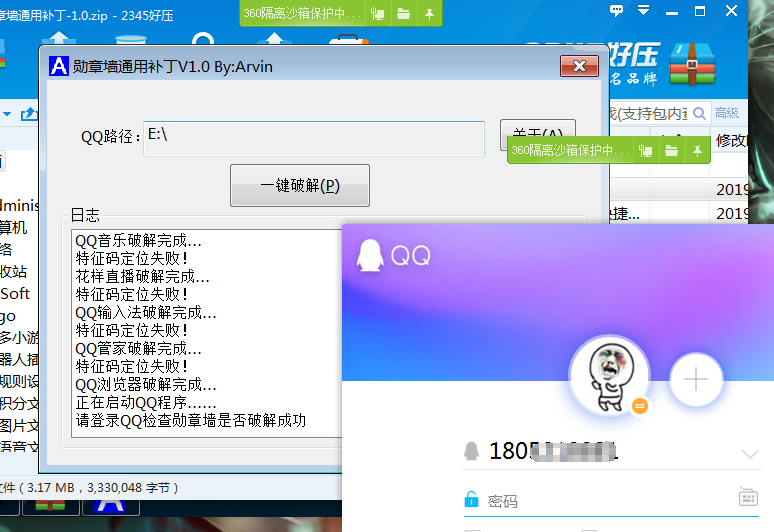Click the blue lock icon beside password
Screen dimensions: 774x532
point(471,499)
